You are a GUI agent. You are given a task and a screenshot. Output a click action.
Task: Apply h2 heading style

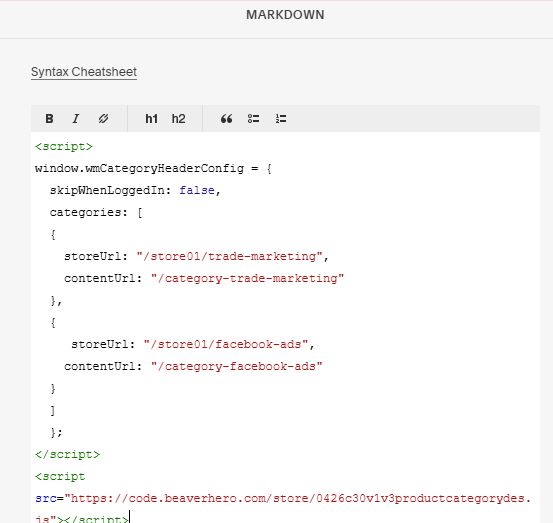click(x=178, y=119)
